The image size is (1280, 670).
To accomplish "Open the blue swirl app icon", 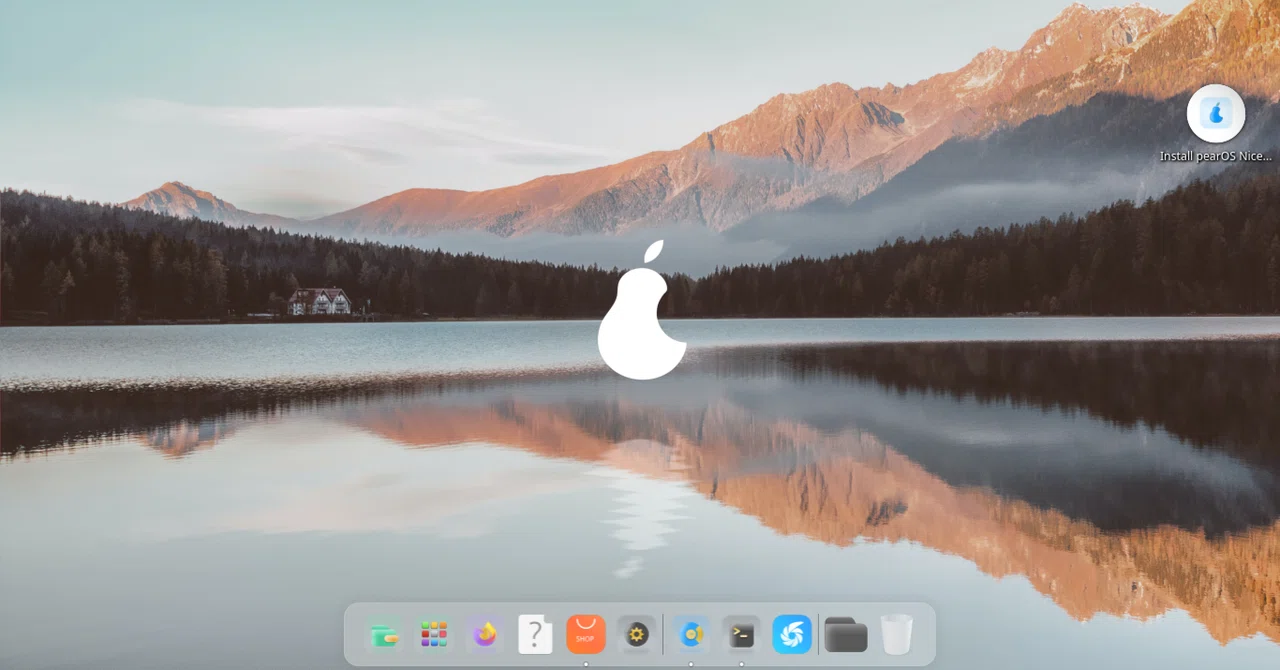I will coord(792,634).
